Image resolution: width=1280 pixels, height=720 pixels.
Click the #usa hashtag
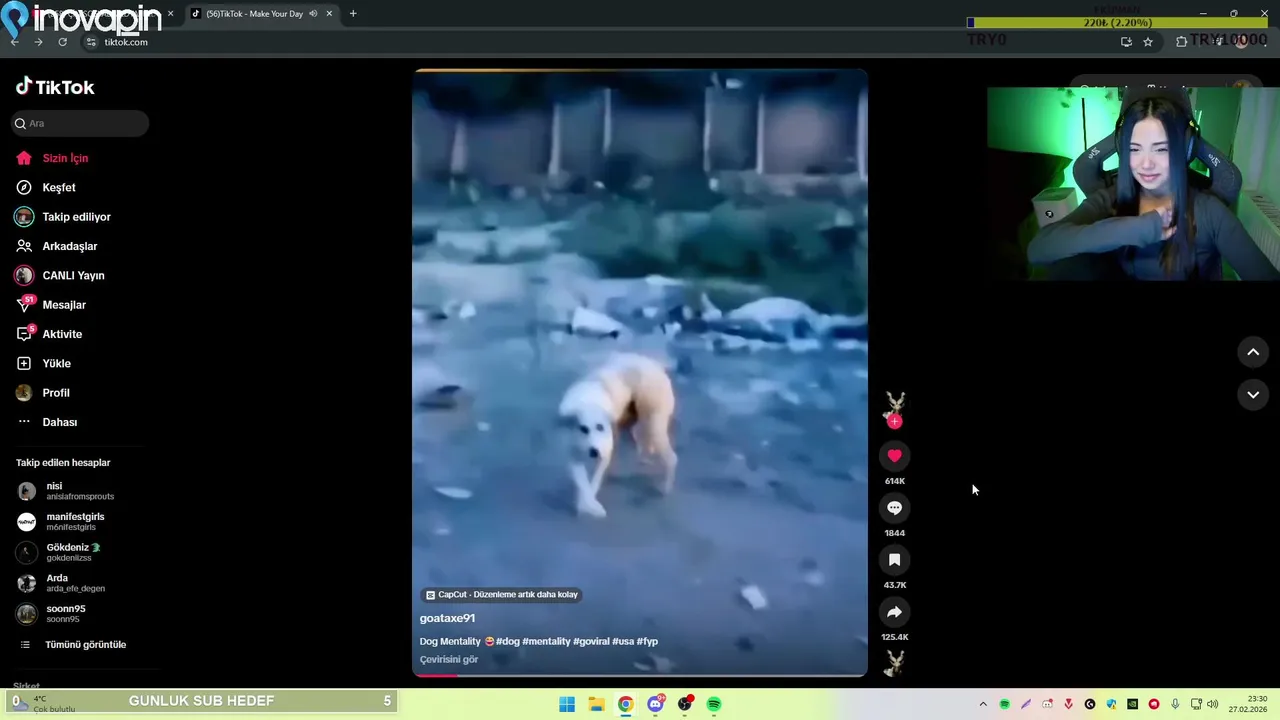click(x=623, y=642)
